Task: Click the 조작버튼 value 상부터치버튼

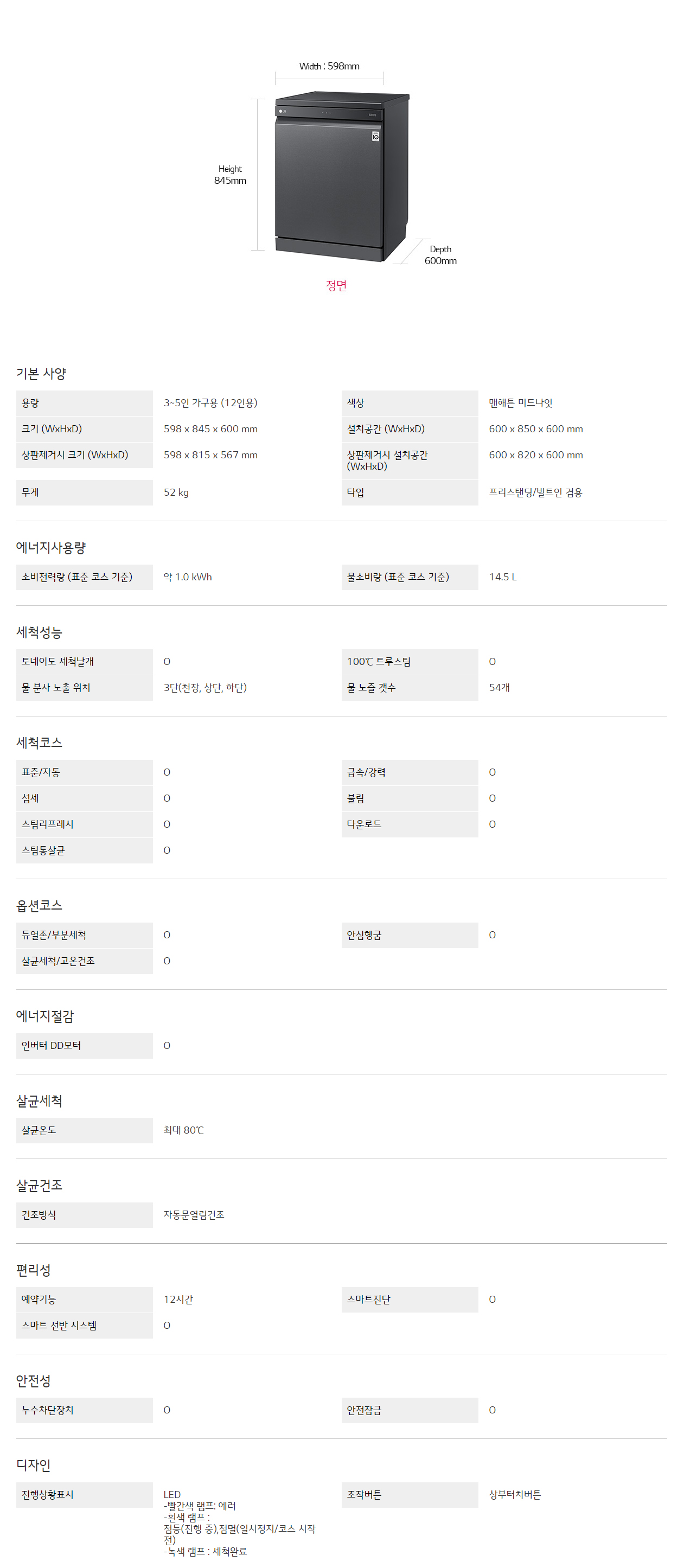Action: (515, 1495)
